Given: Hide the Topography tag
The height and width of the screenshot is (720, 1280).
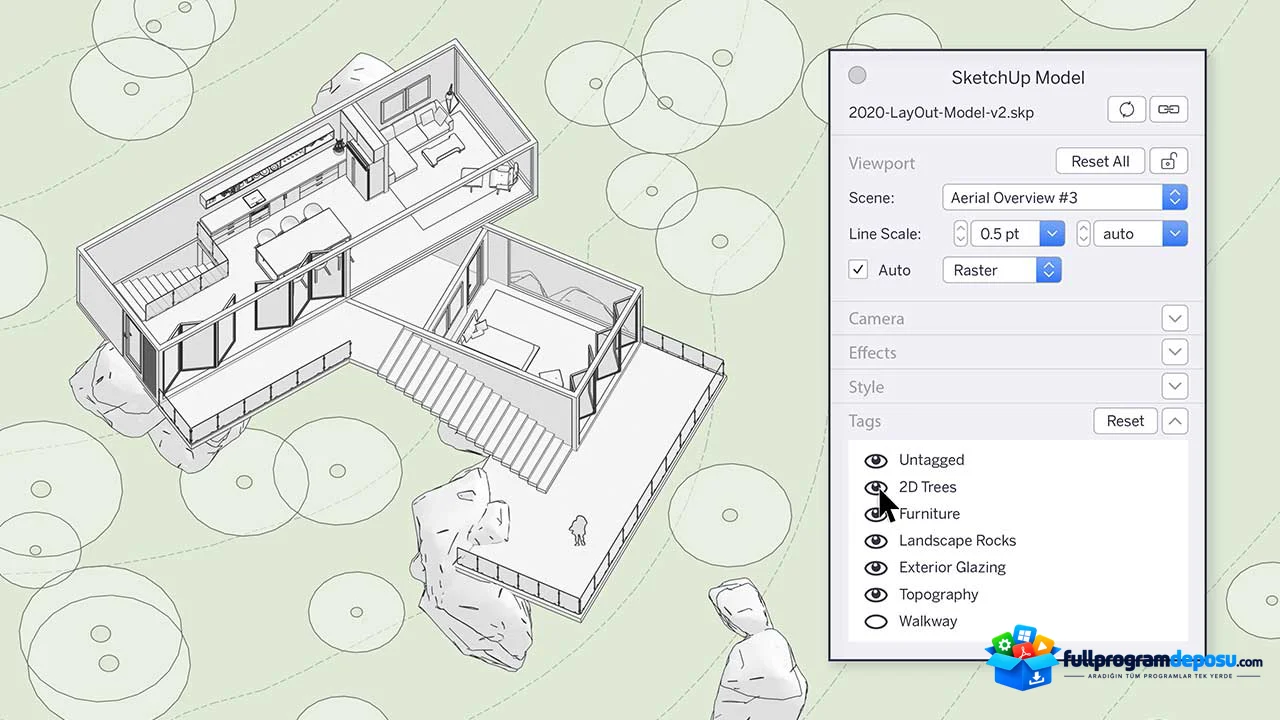Looking at the screenshot, I should coord(876,594).
